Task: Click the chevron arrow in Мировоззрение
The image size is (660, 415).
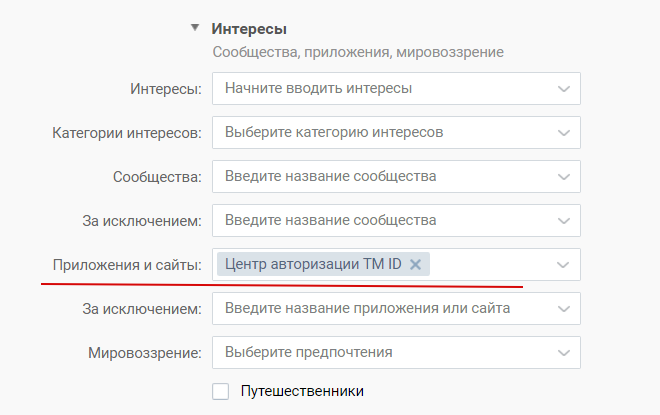Action: [564, 352]
